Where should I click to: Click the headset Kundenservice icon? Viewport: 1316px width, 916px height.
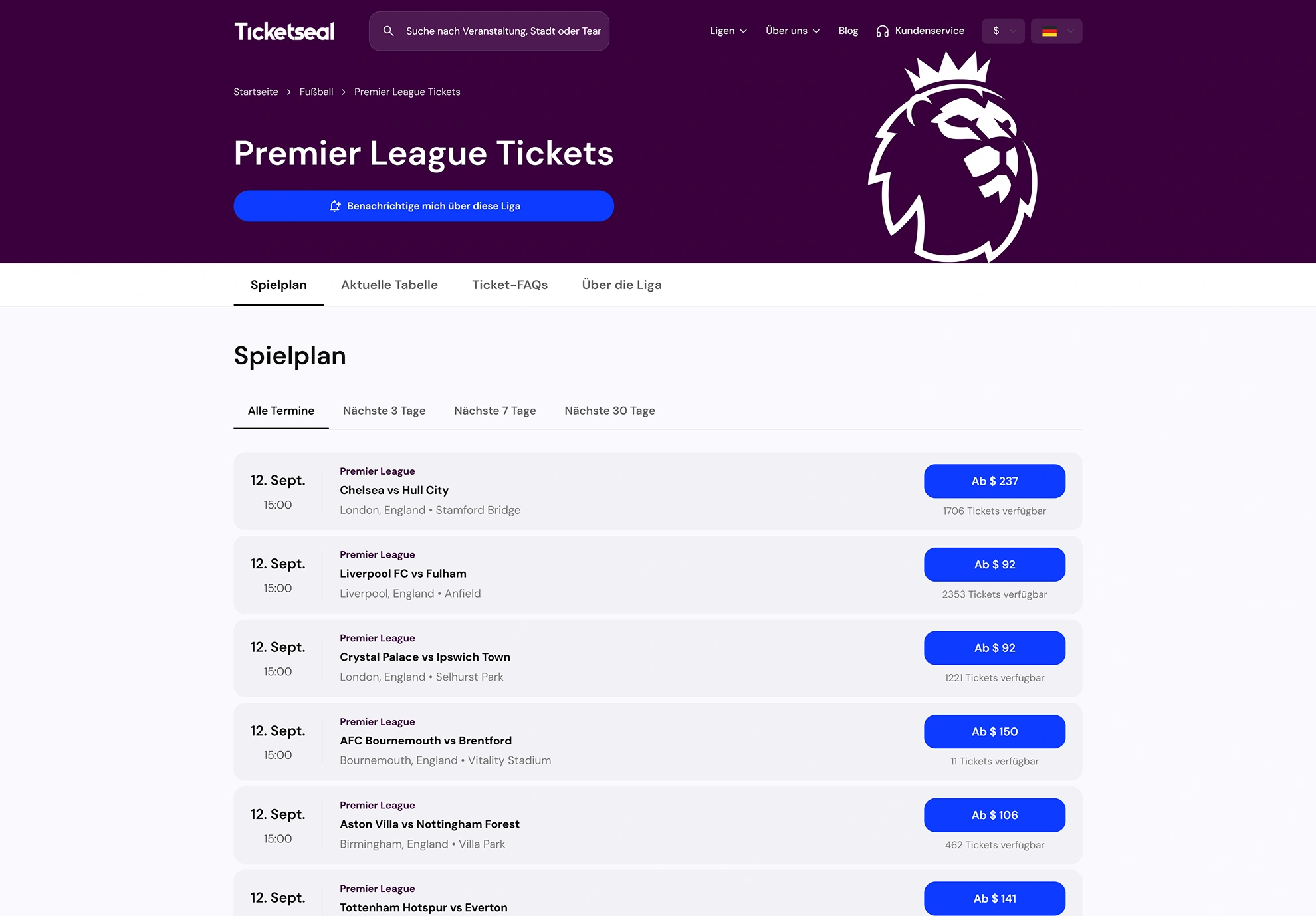click(x=882, y=31)
